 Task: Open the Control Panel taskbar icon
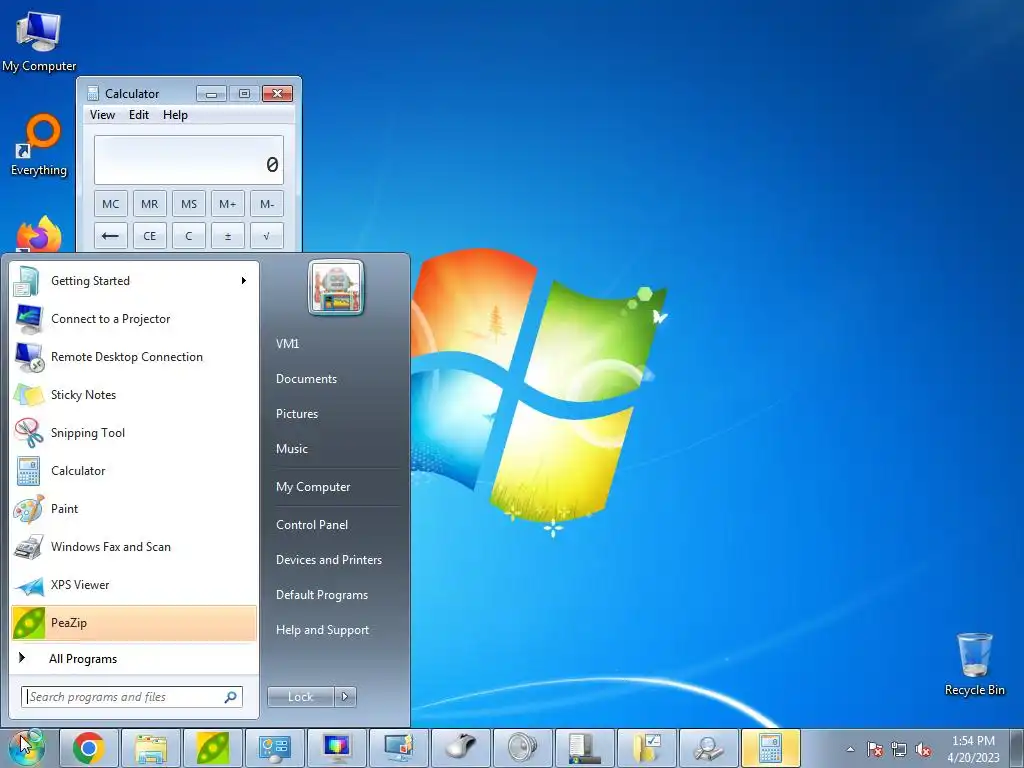pos(275,748)
